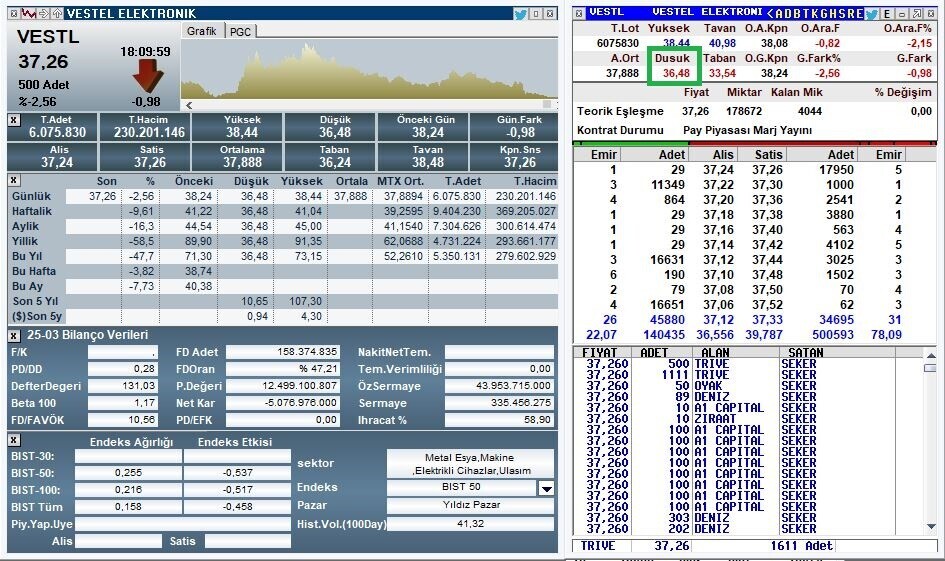This screenshot has height=561, width=945.
Task: Click the Teorik Eşleşme price 37,26
Action: click(695, 111)
